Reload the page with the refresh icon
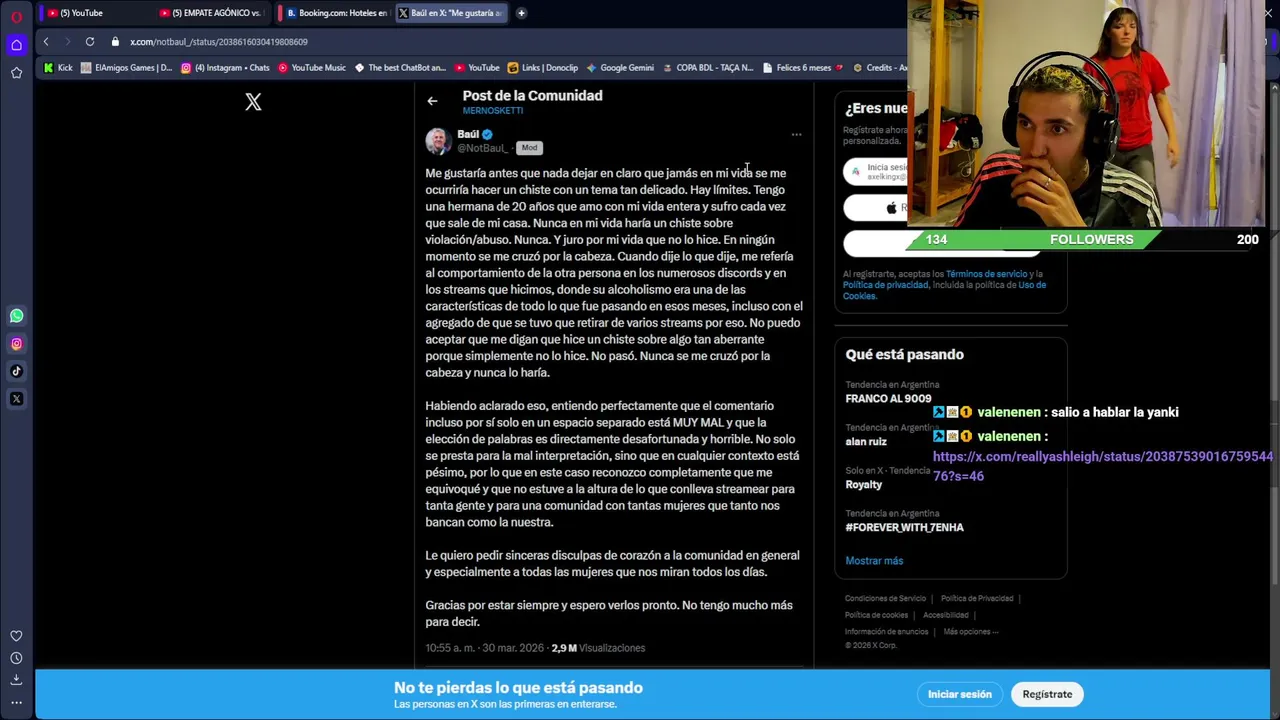This screenshot has height=720, width=1280. [x=90, y=42]
